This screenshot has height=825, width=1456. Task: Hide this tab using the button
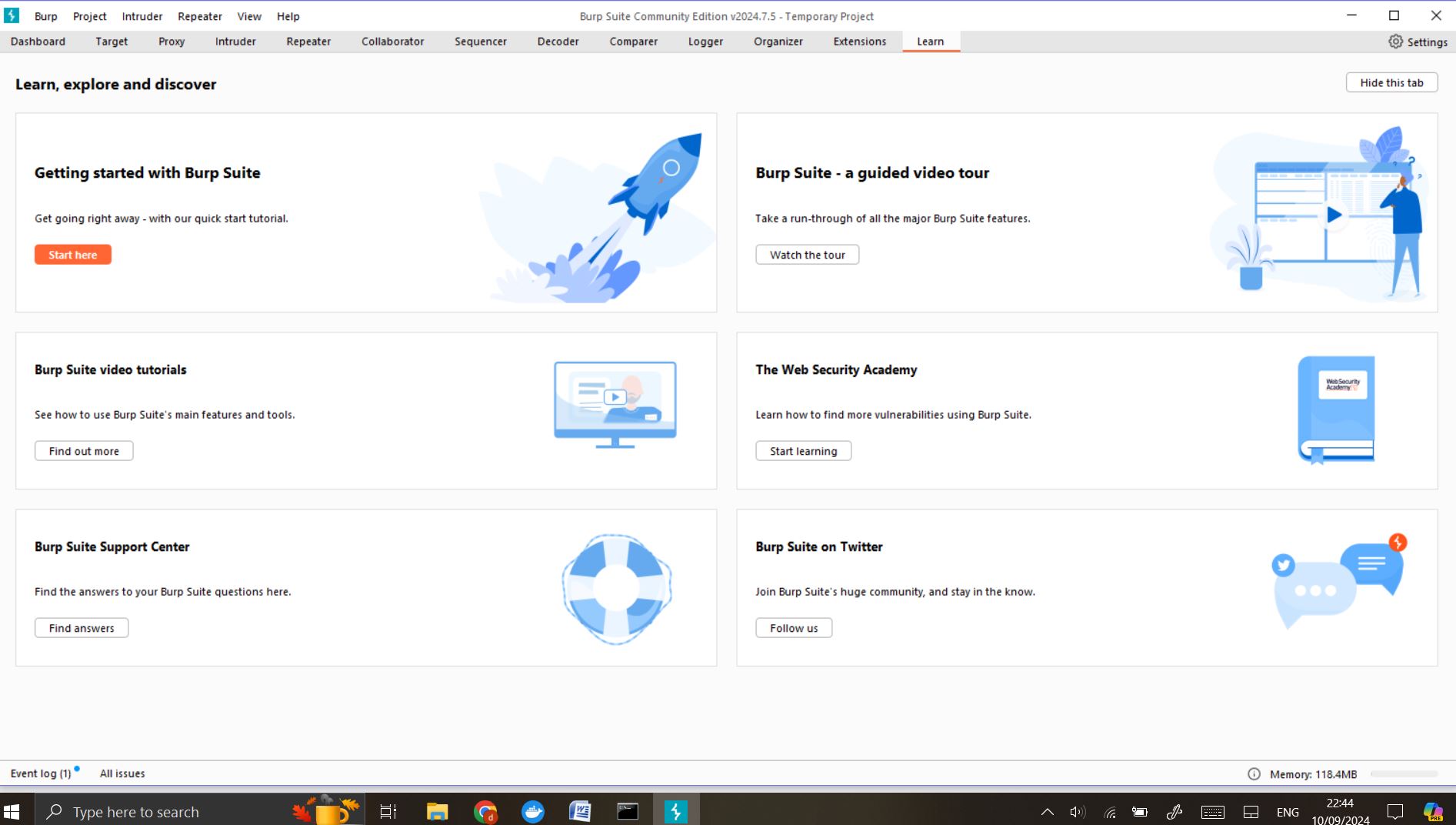(x=1391, y=82)
